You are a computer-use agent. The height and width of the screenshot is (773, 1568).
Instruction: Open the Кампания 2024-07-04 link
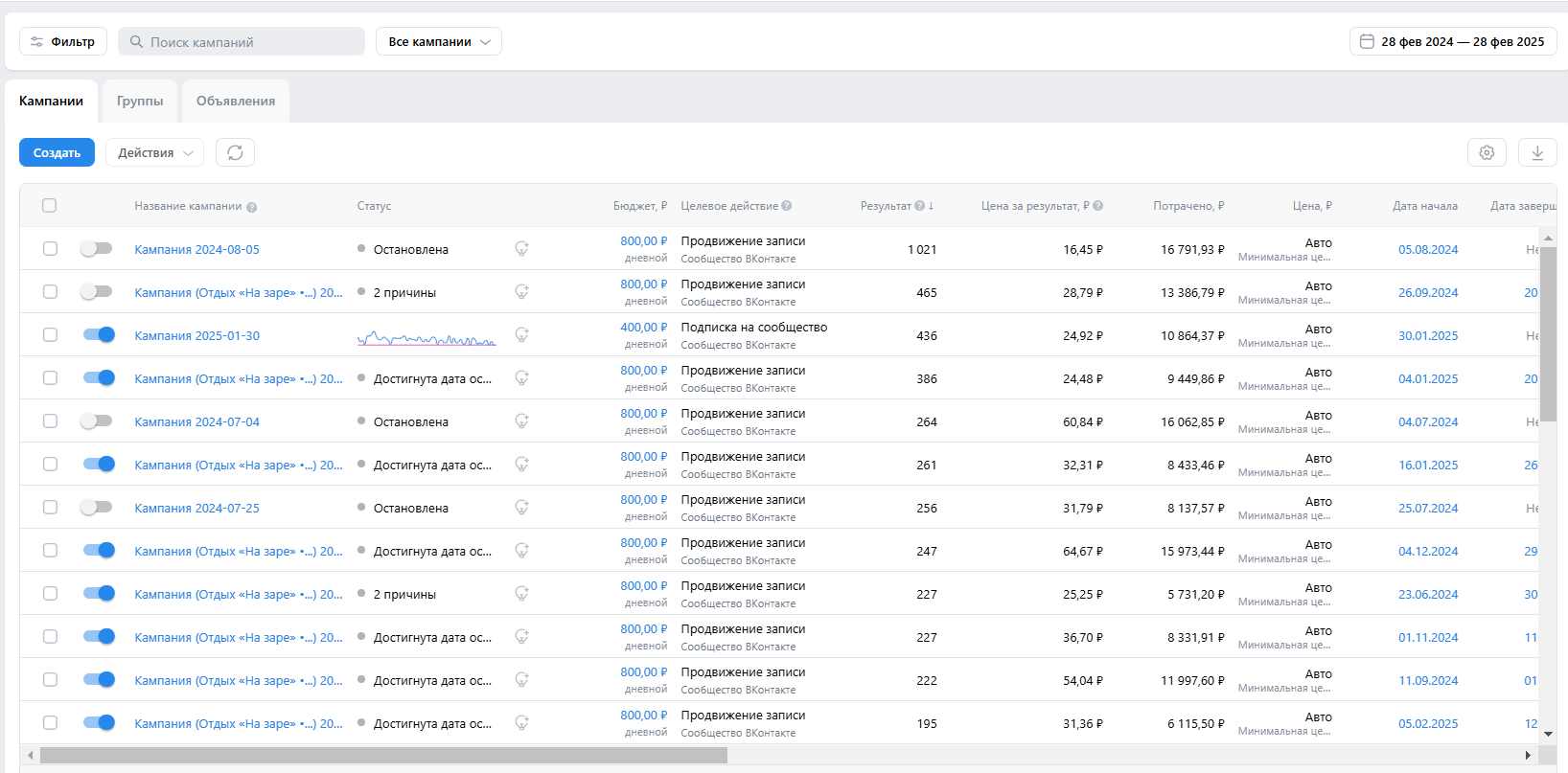pos(196,422)
